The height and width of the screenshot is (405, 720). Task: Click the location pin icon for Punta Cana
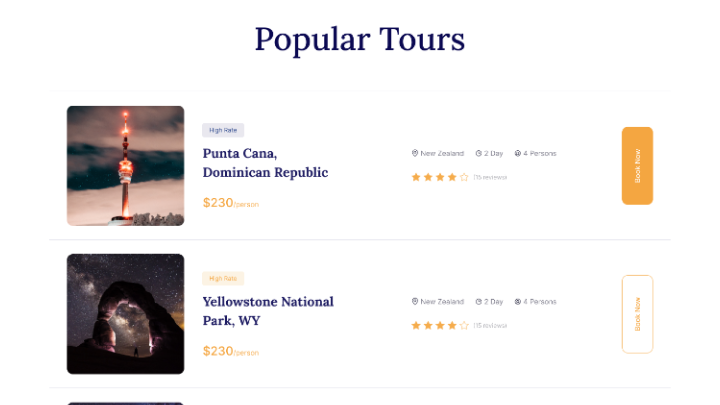pos(414,153)
